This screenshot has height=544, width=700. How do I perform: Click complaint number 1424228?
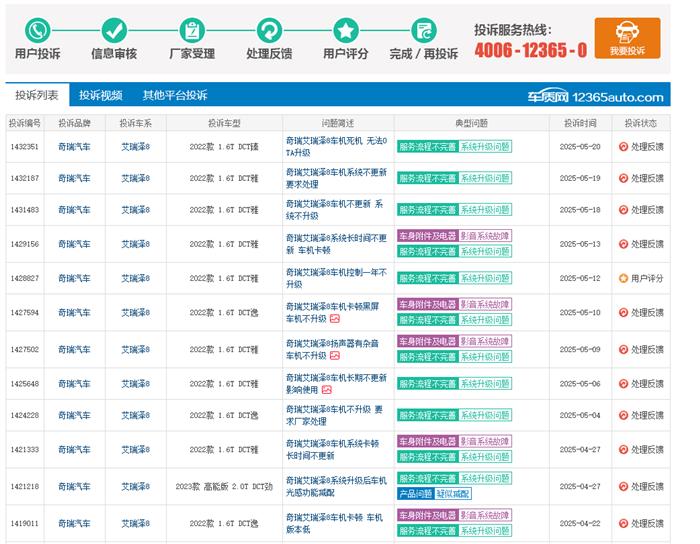[x=25, y=415]
